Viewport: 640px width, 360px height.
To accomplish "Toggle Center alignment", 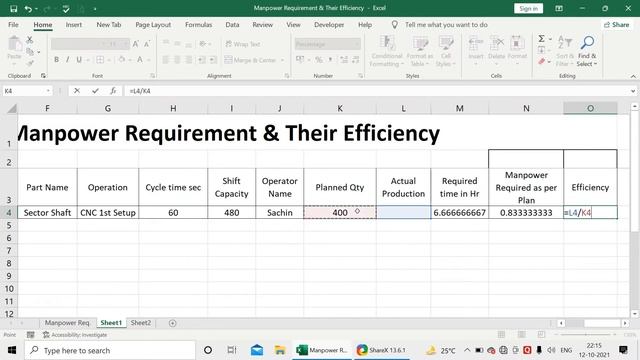I will (177, 60).
